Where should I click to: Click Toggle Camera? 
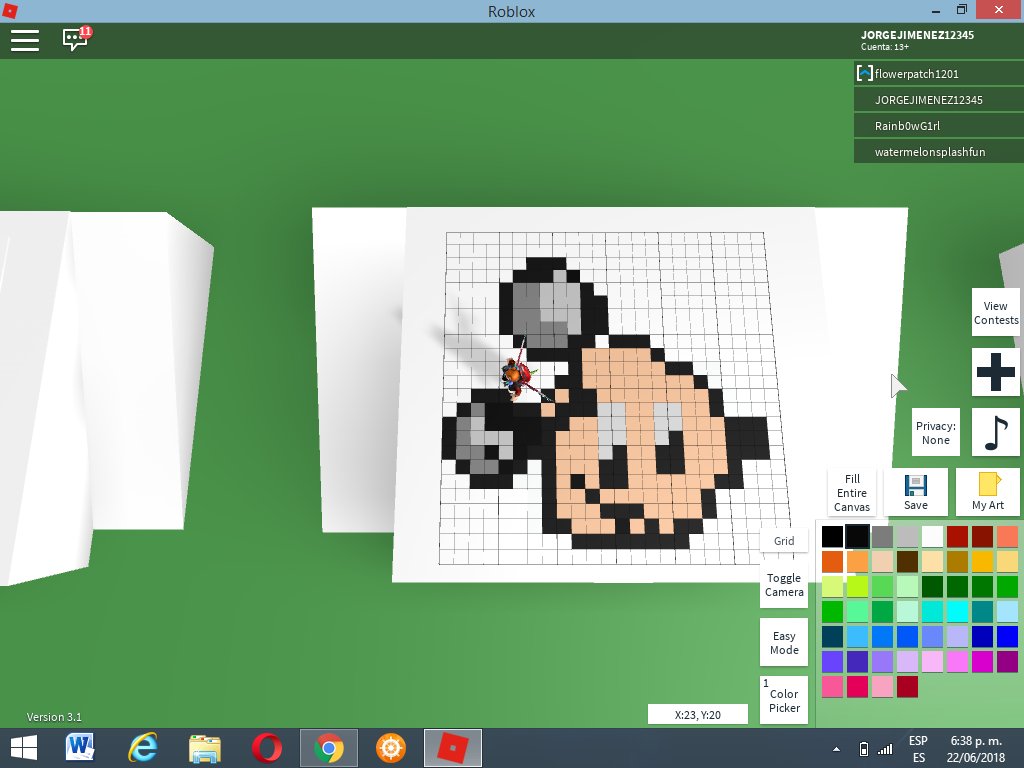pos(784,584)
